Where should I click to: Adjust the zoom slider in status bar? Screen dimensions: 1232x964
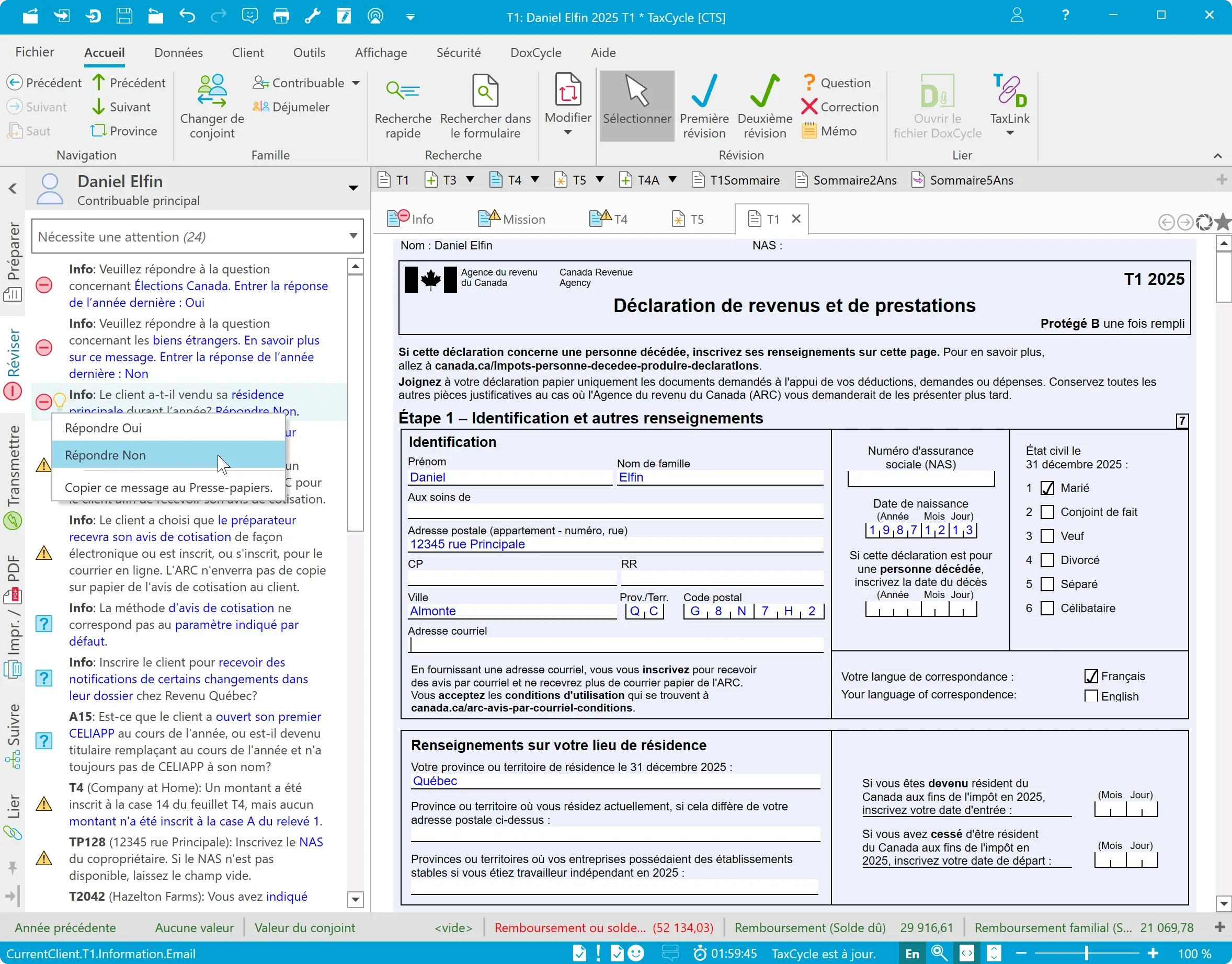pos(1086,953)
